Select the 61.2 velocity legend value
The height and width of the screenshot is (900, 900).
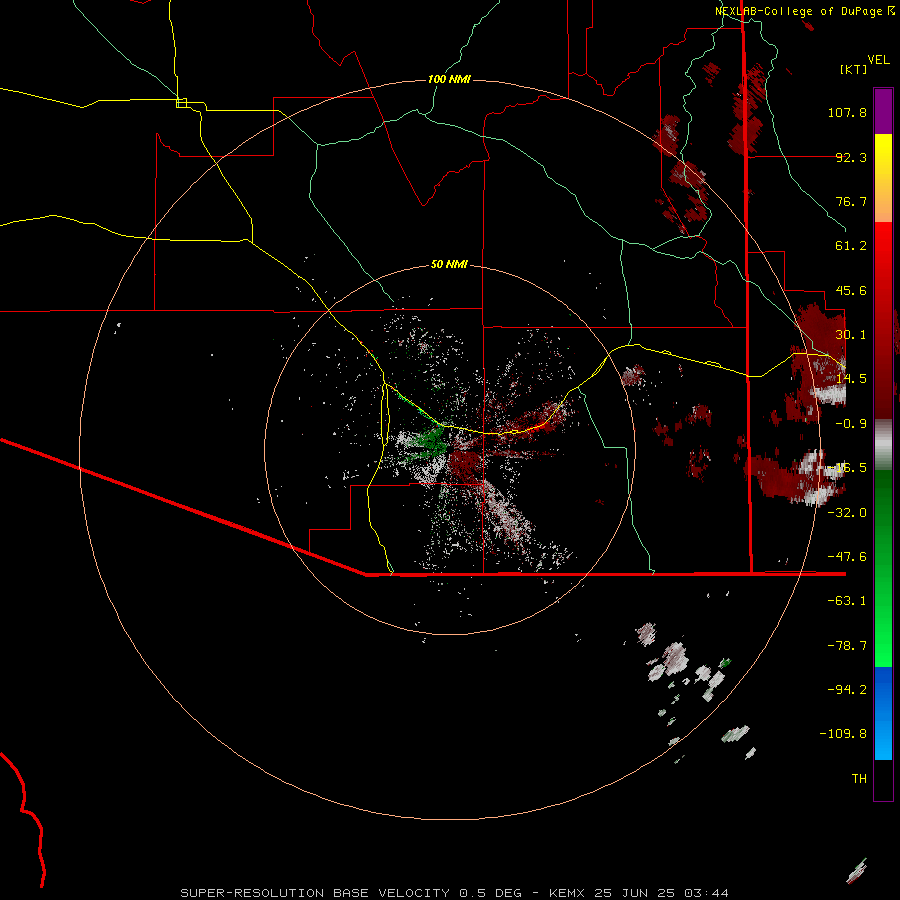(x=851, y=246)
